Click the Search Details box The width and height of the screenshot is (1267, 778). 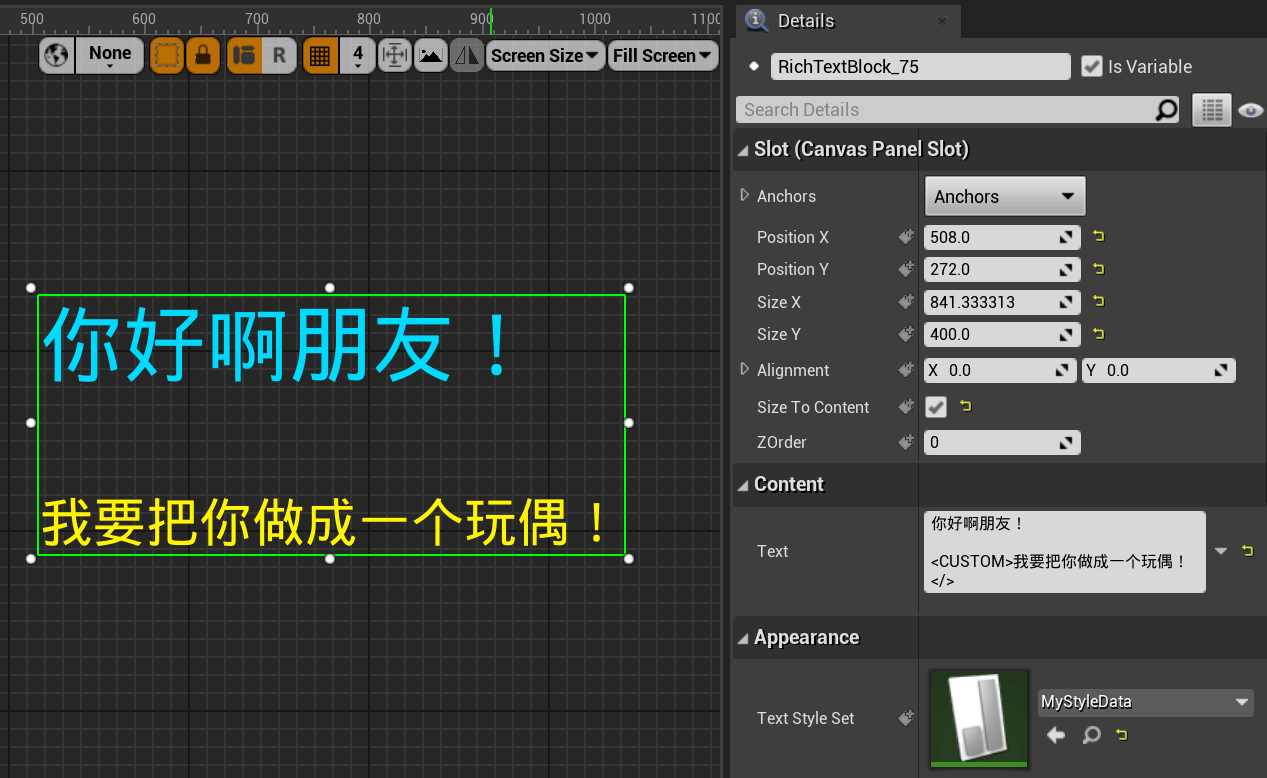click(945, 110)
